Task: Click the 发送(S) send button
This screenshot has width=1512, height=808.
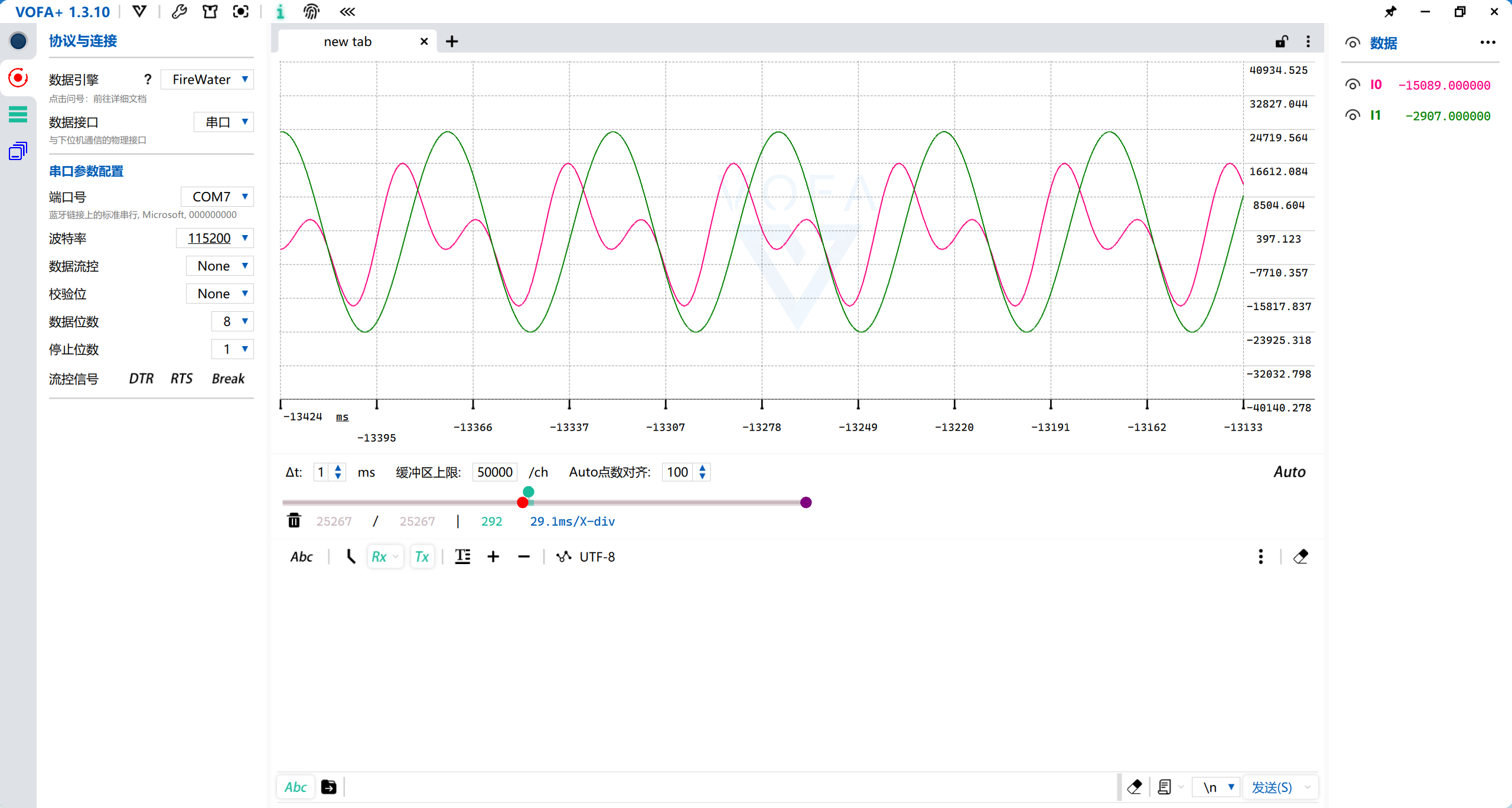Action: [x=1272, y=787]
